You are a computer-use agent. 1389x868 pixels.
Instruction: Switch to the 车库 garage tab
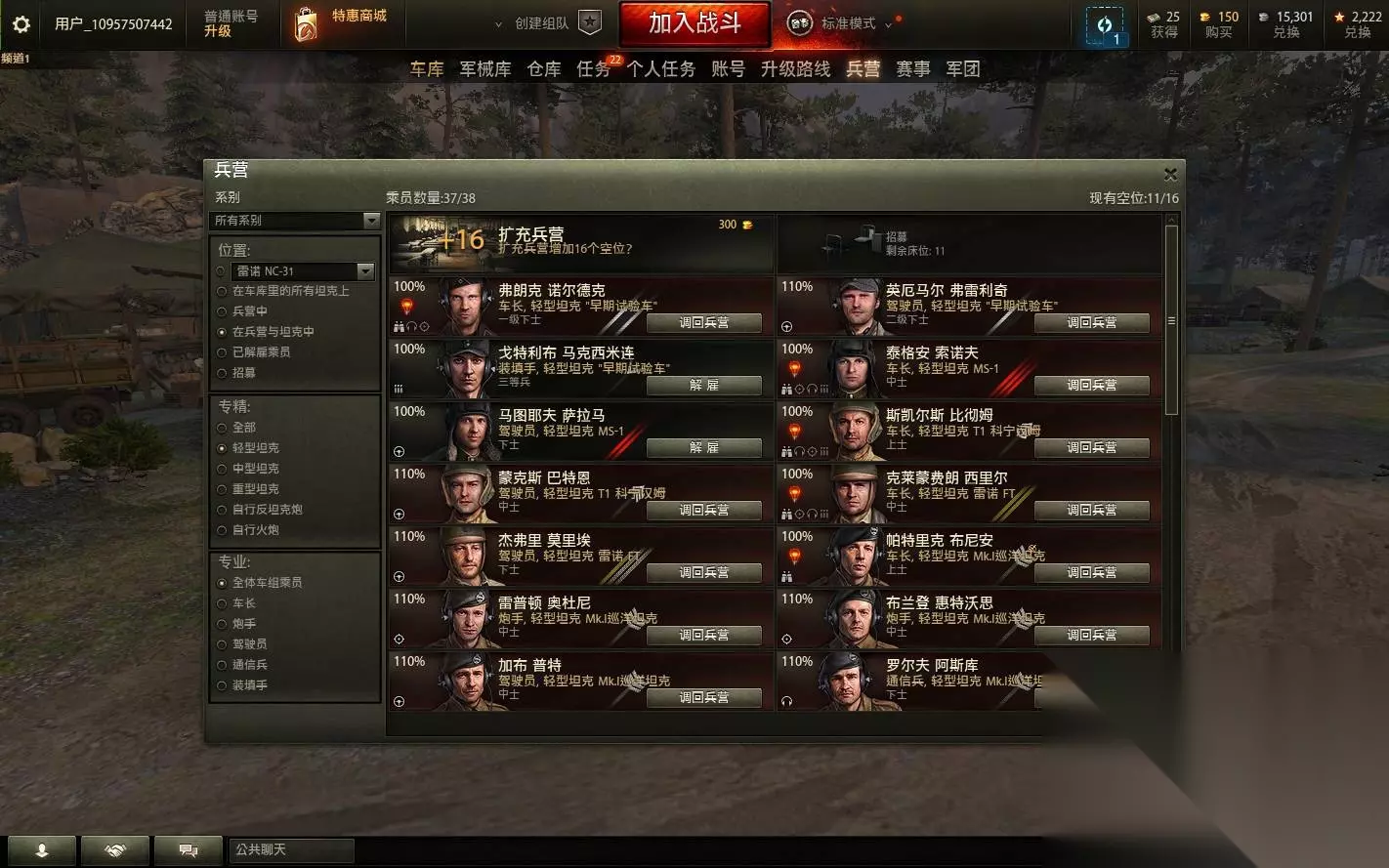(427, 68)
